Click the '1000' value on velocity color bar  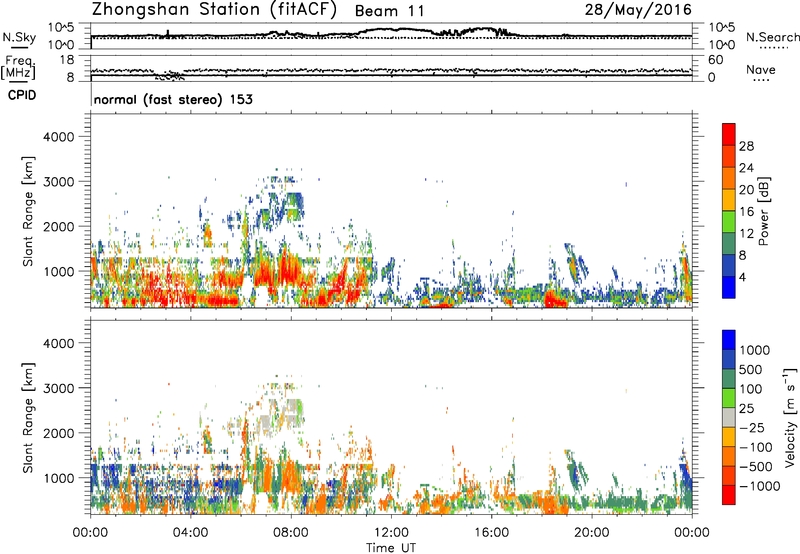[755, 350]
